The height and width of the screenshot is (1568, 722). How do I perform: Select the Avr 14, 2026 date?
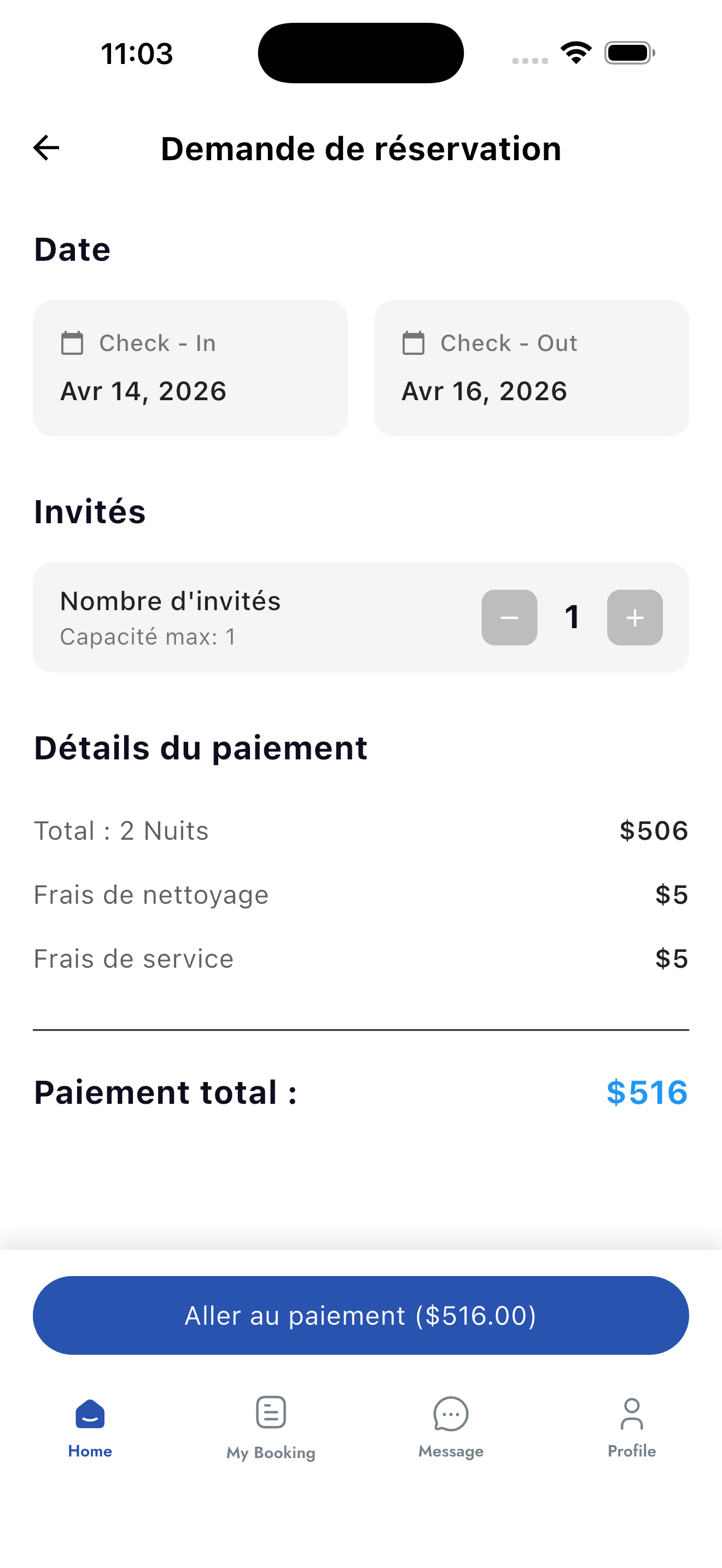(144, 391)
